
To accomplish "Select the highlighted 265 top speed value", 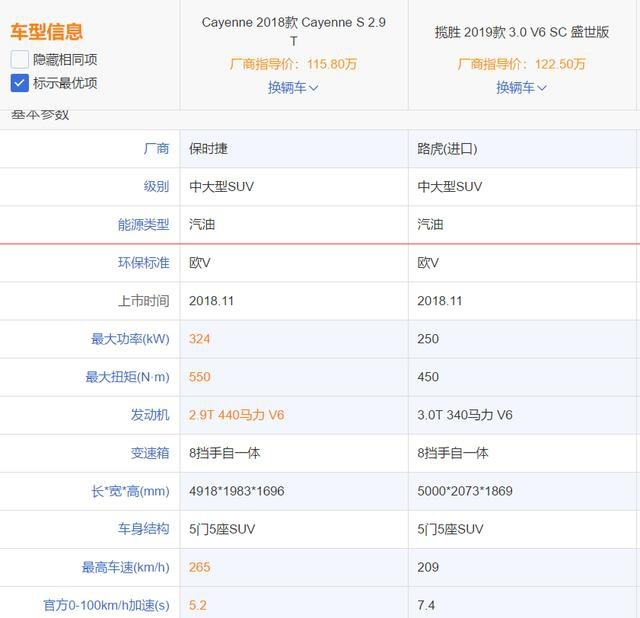I will 200,567.
